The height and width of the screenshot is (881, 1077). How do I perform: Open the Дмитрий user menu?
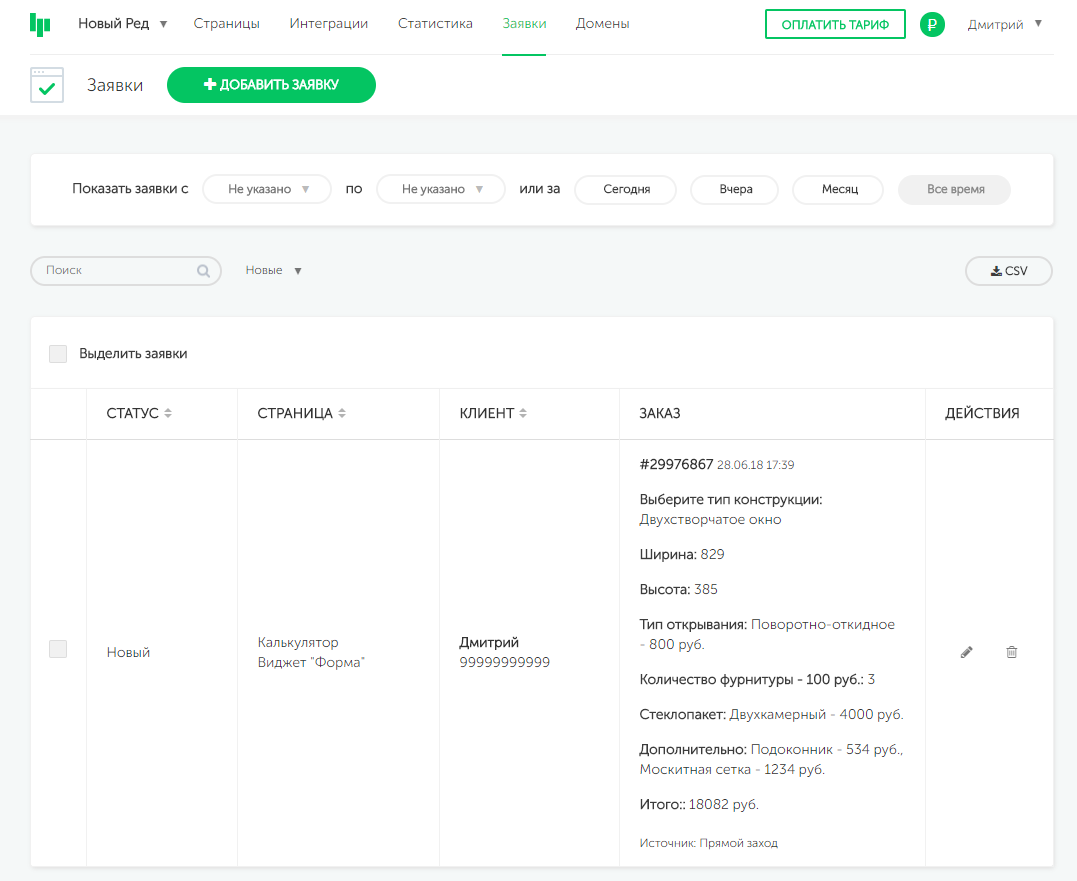click(x=1004, y=24)
